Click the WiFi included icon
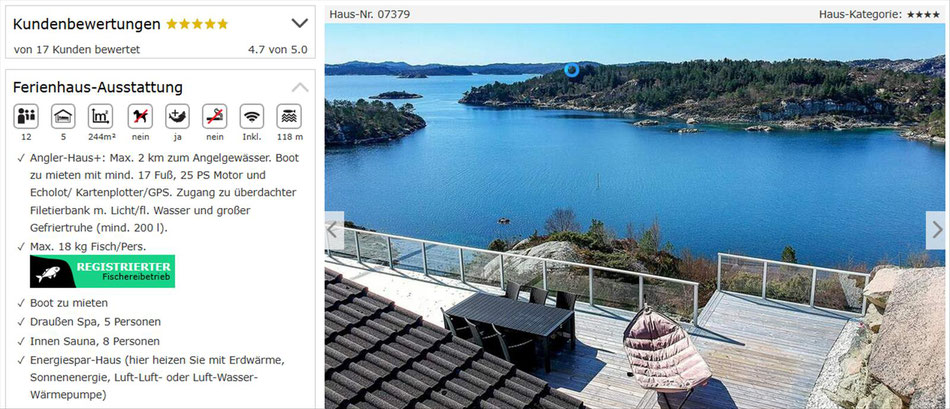This screenshot has width=950, height=409. 252,116
